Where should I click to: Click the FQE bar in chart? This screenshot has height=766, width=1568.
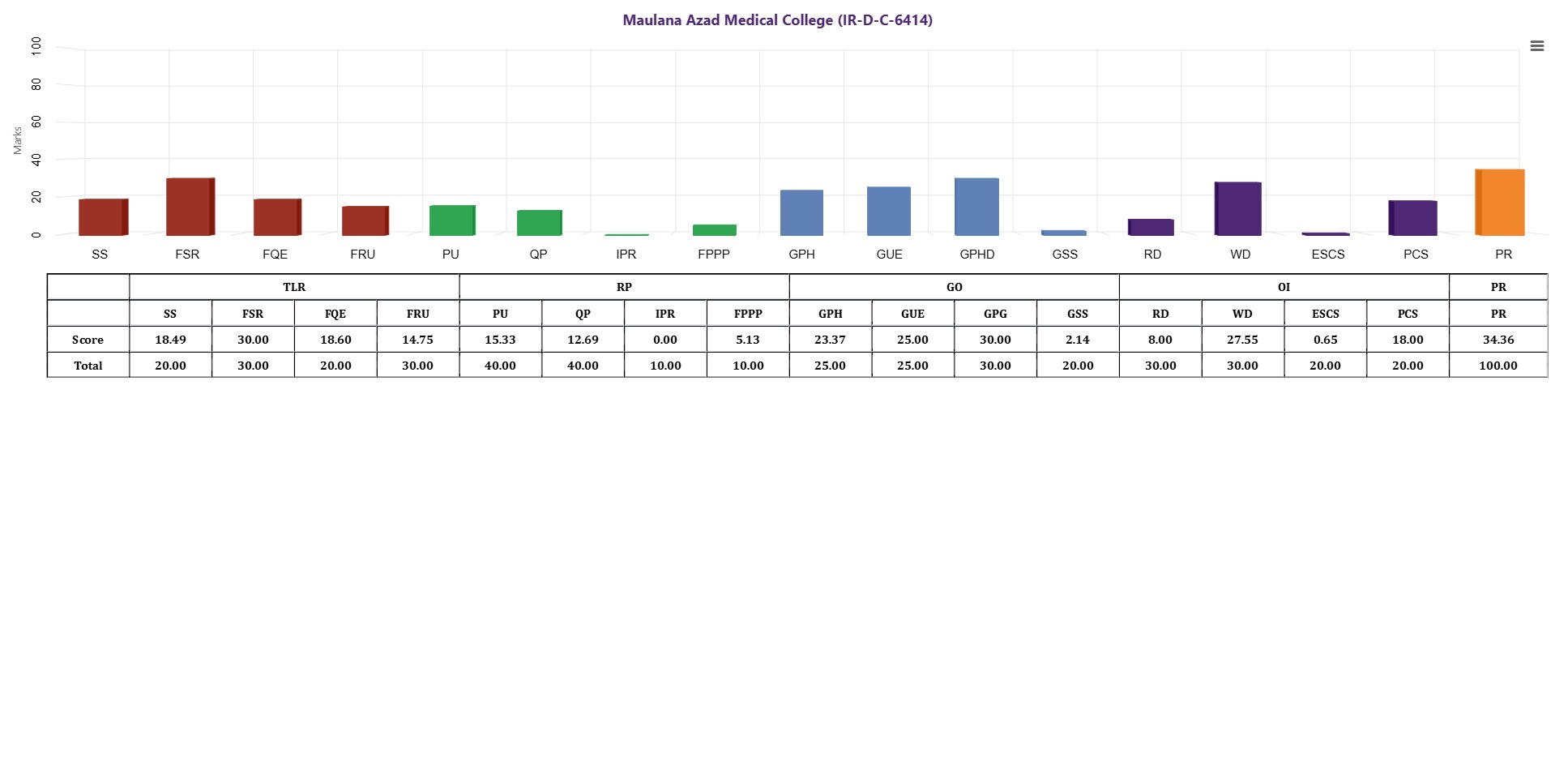click(278, 217)
